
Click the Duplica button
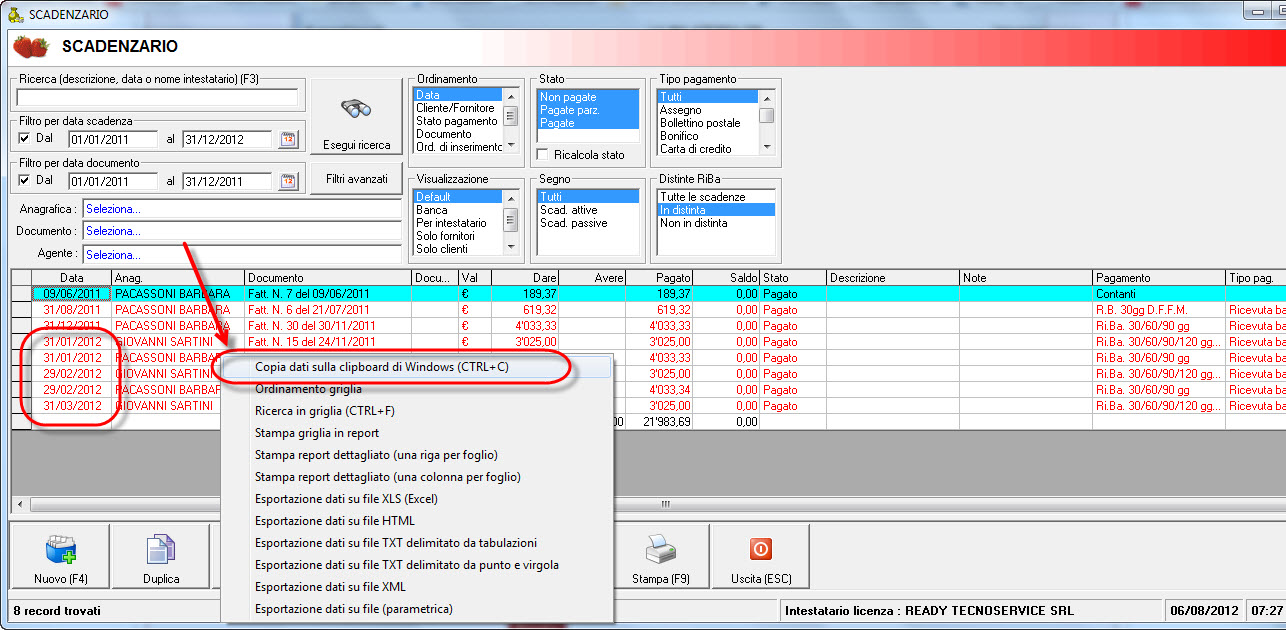click(161, 557)
